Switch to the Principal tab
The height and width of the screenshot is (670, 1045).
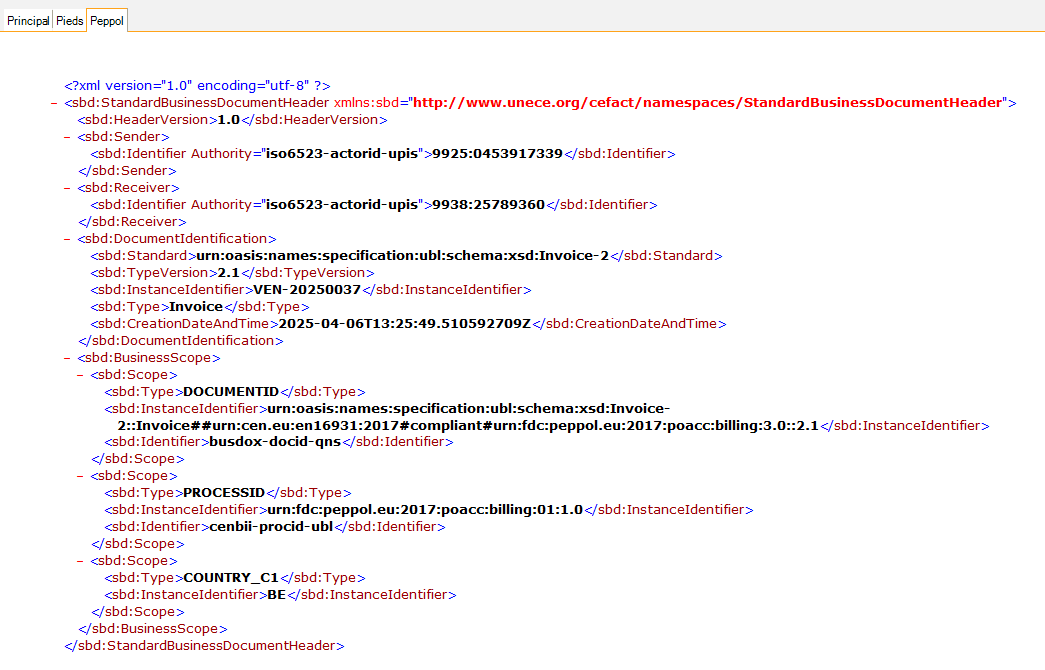point(28,20)
